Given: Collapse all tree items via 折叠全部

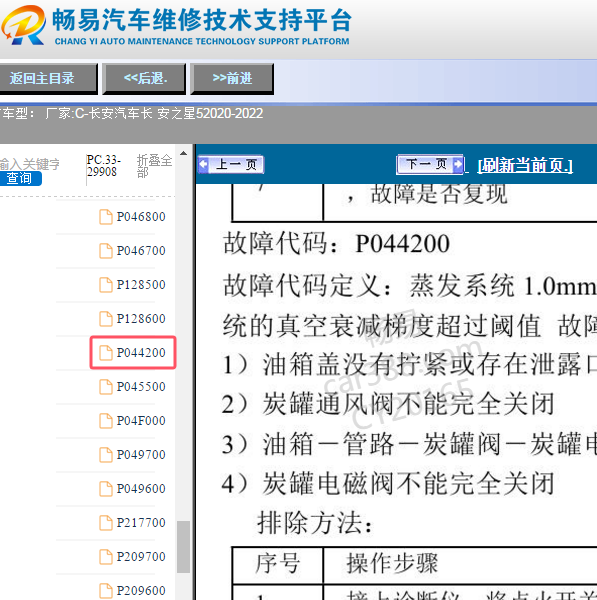Looking at the screenshot, I should click(155, 166).
